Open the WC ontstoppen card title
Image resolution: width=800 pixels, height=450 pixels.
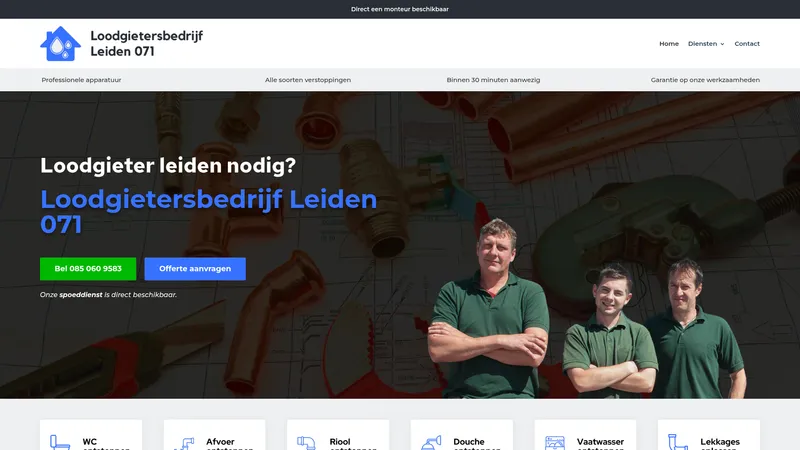tap(106, 444)
